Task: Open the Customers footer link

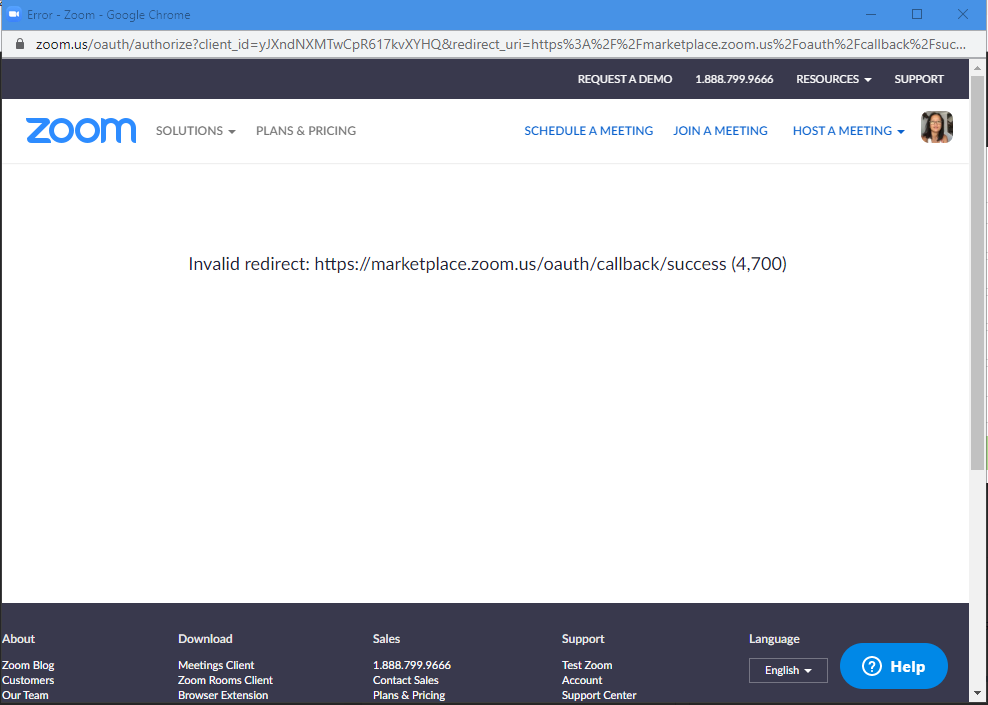Action: (x=28, y=680)
